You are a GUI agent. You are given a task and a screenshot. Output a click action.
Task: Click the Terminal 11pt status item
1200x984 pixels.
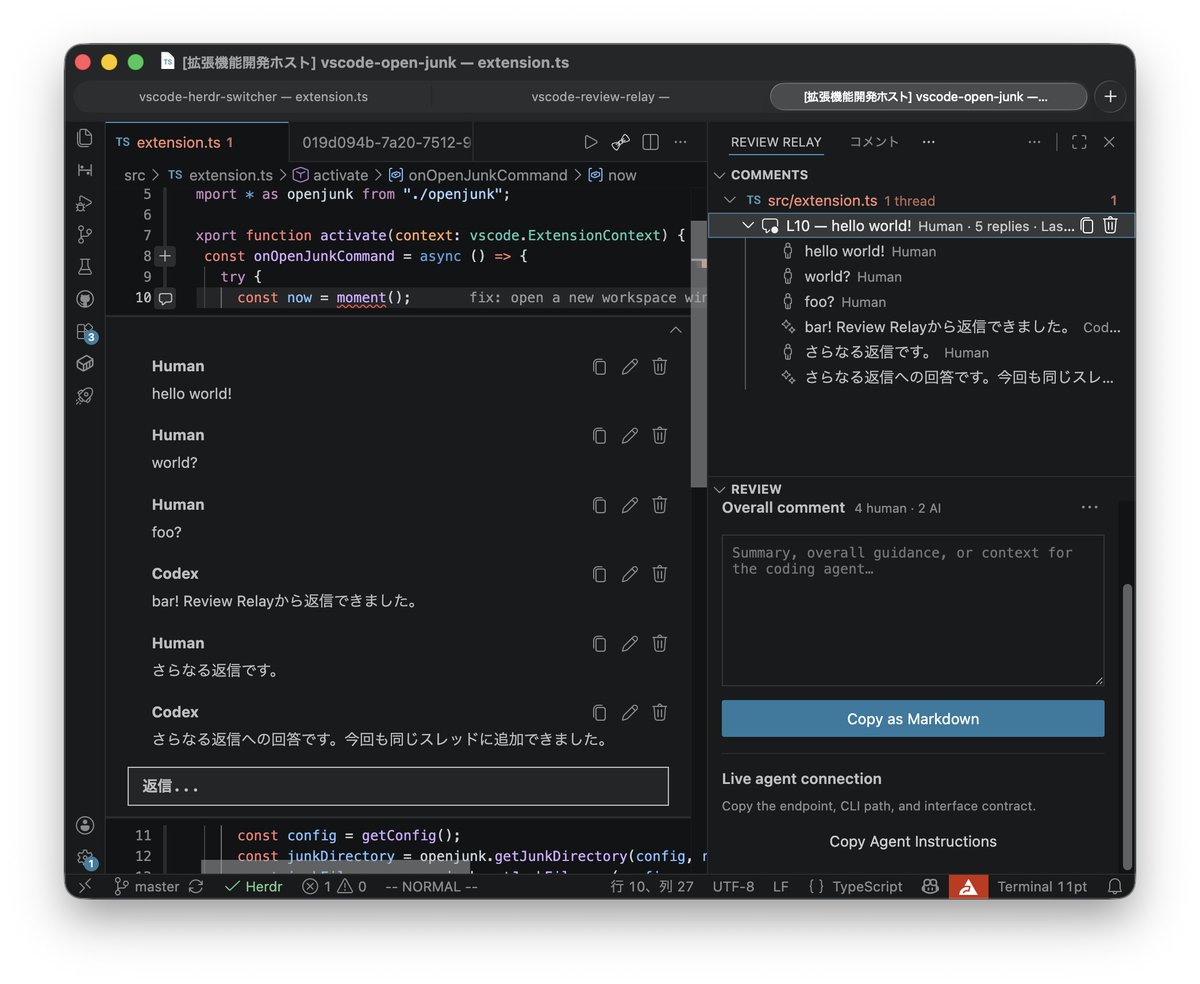[1042, 886]
